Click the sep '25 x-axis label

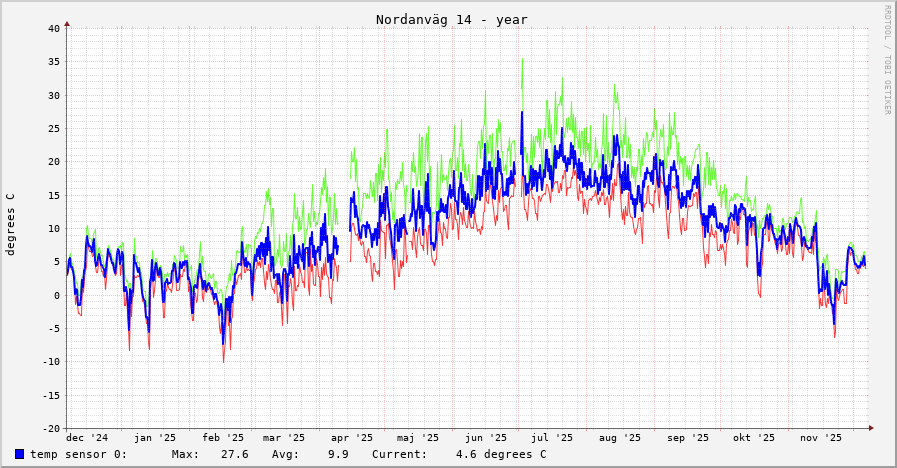688,438
